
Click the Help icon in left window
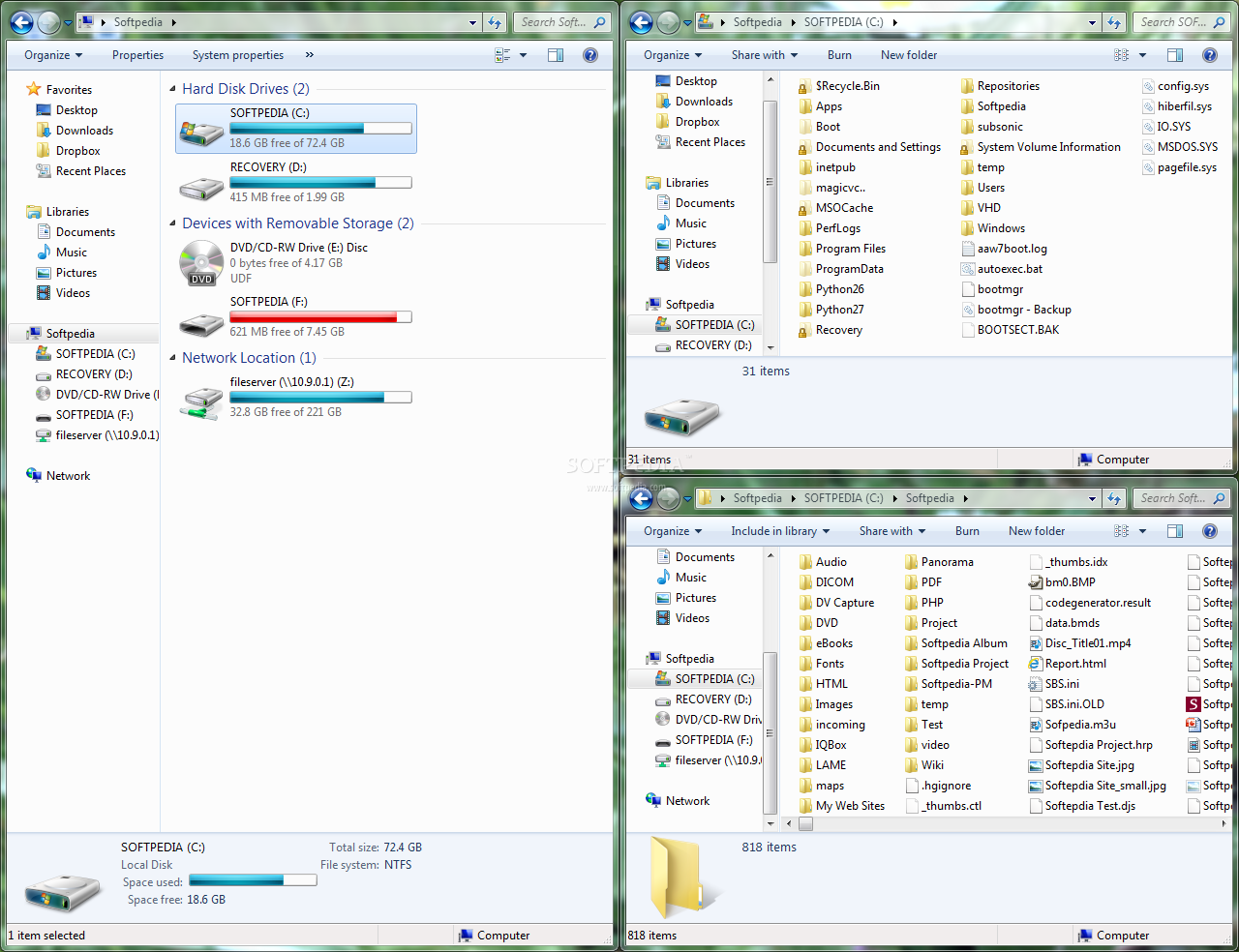[x=590, y=55]
